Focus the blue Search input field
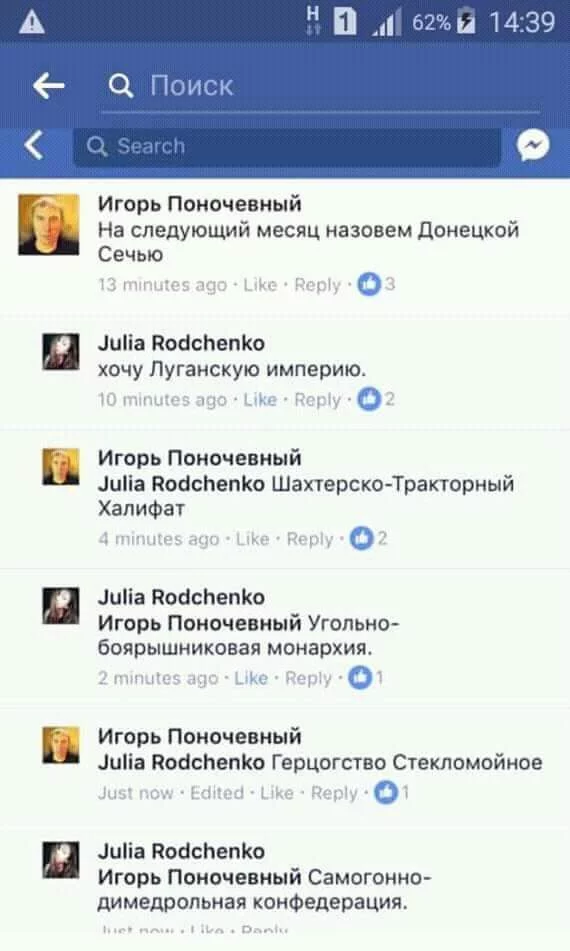The height and width of the screenshot is (951, 570). click(x=287, y=146)
